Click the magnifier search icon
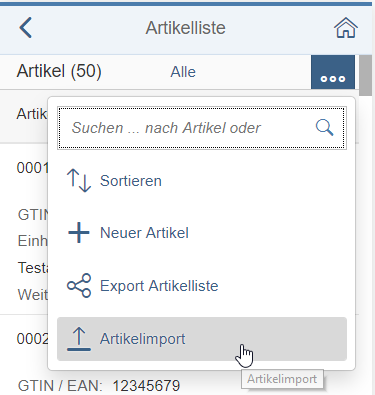The image size is (375, 395). pos(324,128)
